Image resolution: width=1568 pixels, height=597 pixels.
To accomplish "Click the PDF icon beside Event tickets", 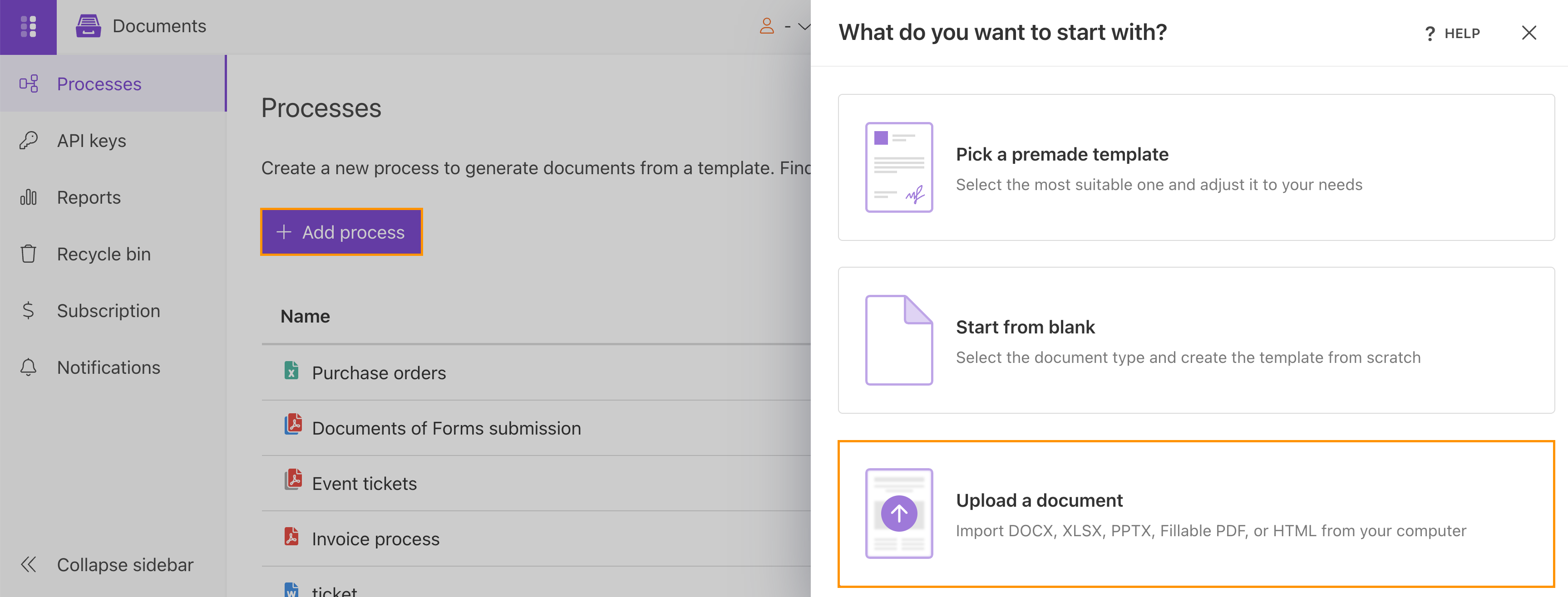I will [293, 480].
